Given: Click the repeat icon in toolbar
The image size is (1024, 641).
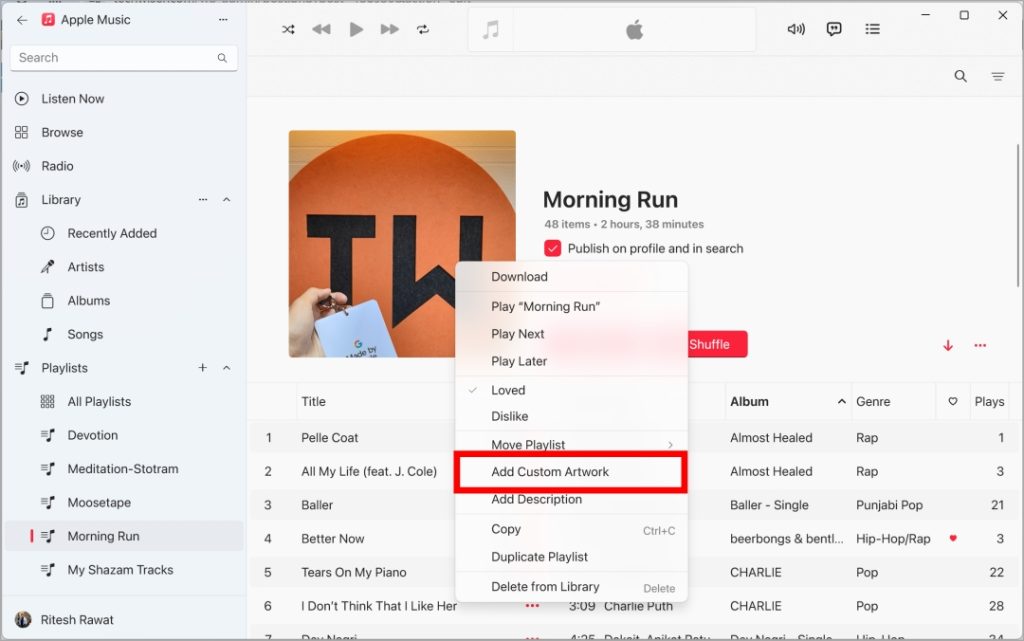Looking at the screenshot, I should coord(423,29).
